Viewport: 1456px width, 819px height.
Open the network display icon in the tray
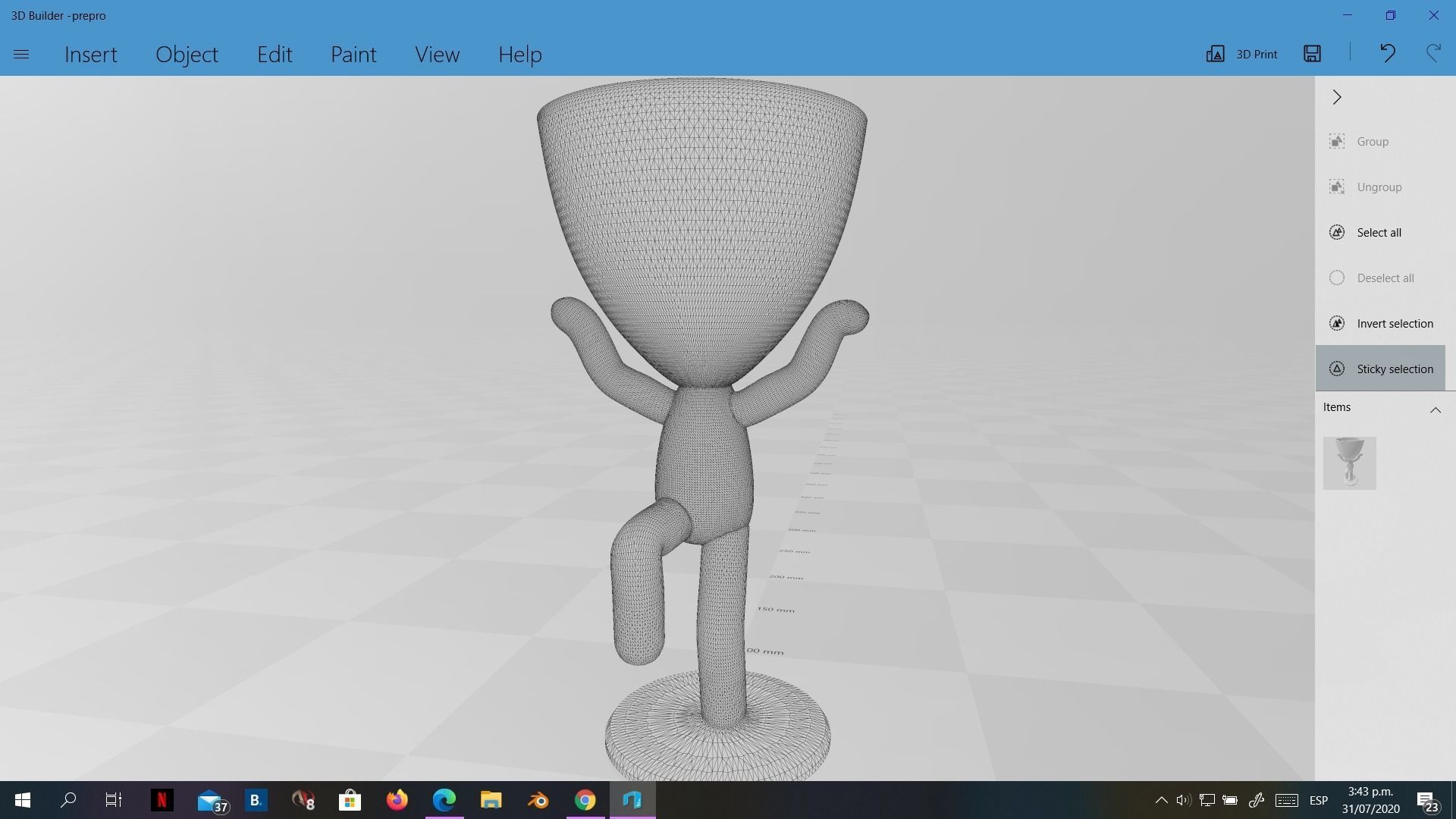1207,800
